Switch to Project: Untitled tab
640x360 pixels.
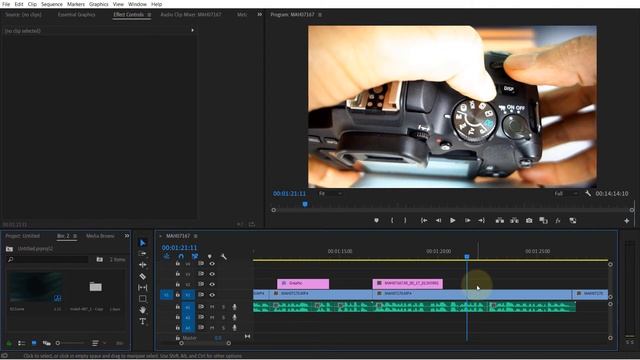point(22,236)
